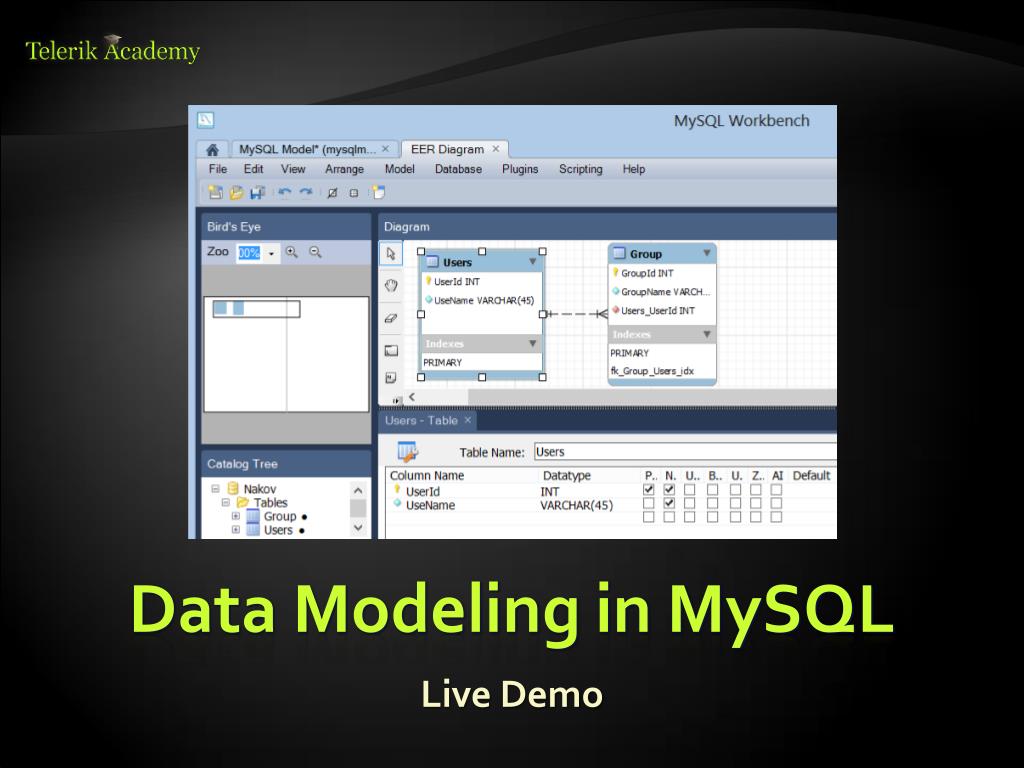Toggle the primary key checkbox for UserId
Image resolution: width=1024 pixels, height=768 pixels.
pos(648,489)
